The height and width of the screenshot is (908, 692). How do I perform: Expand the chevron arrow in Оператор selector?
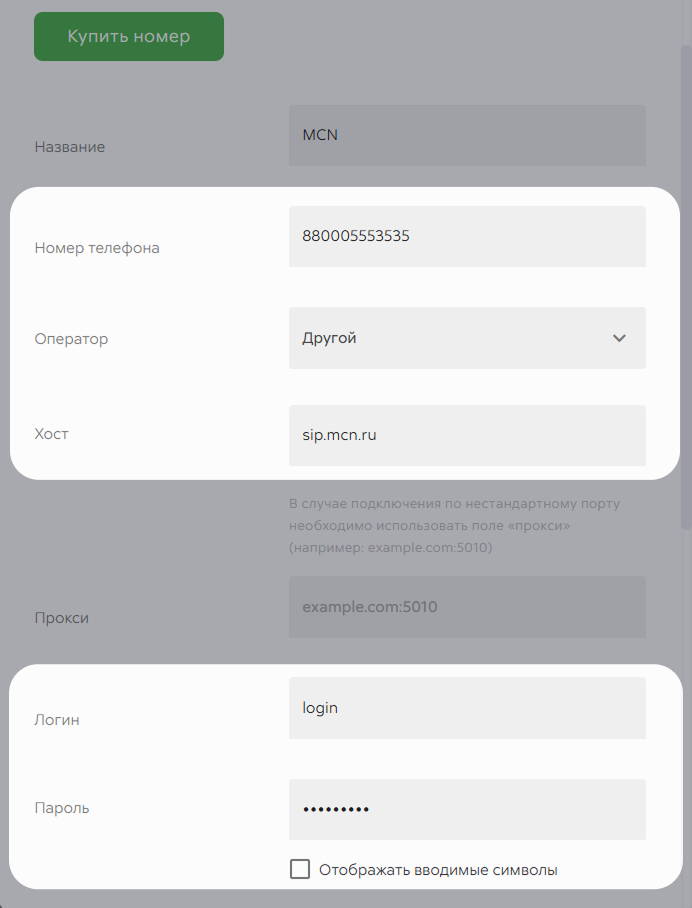coord(619,338)
